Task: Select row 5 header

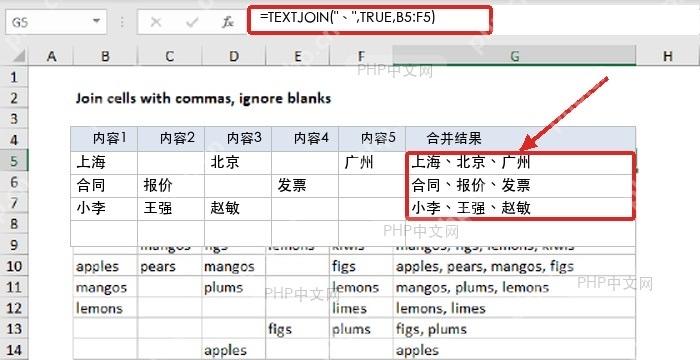Action: click(14, 161)
